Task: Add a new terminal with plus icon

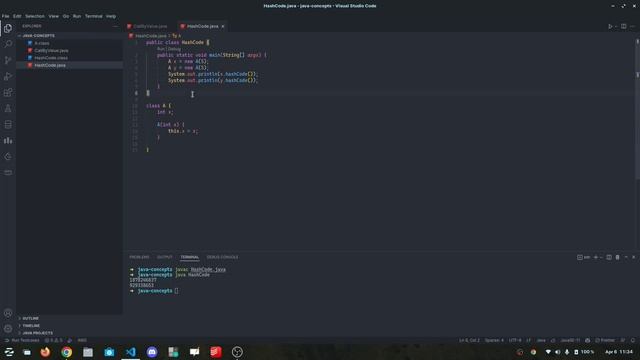Action: pos(596,257)
